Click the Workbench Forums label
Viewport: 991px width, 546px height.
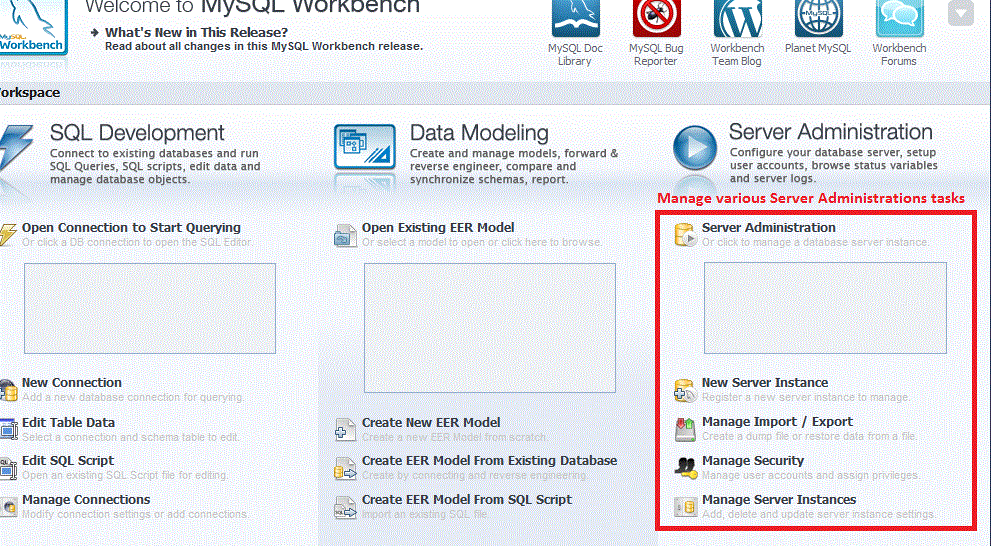tap(899, 55)
